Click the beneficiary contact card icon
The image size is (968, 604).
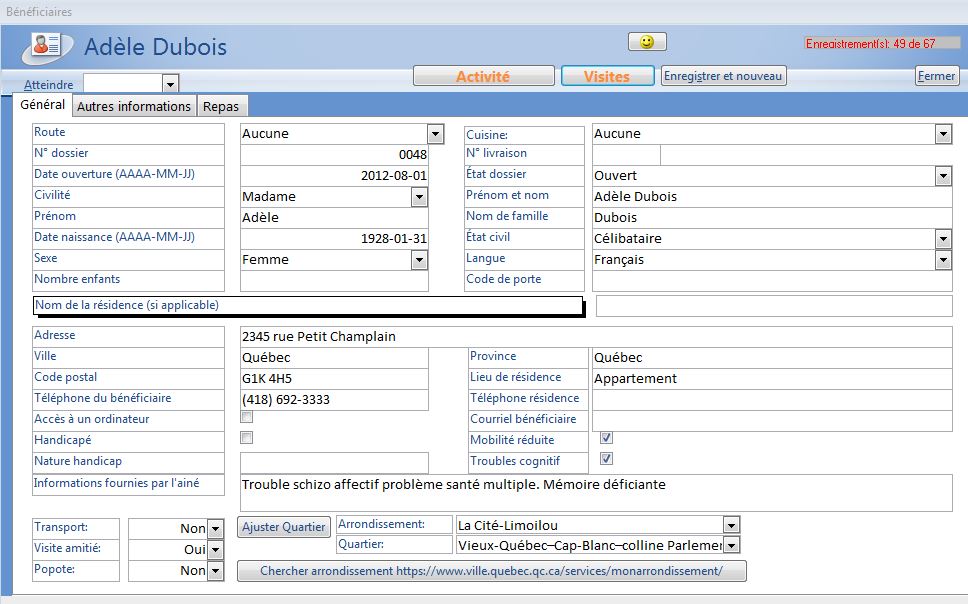47,46
